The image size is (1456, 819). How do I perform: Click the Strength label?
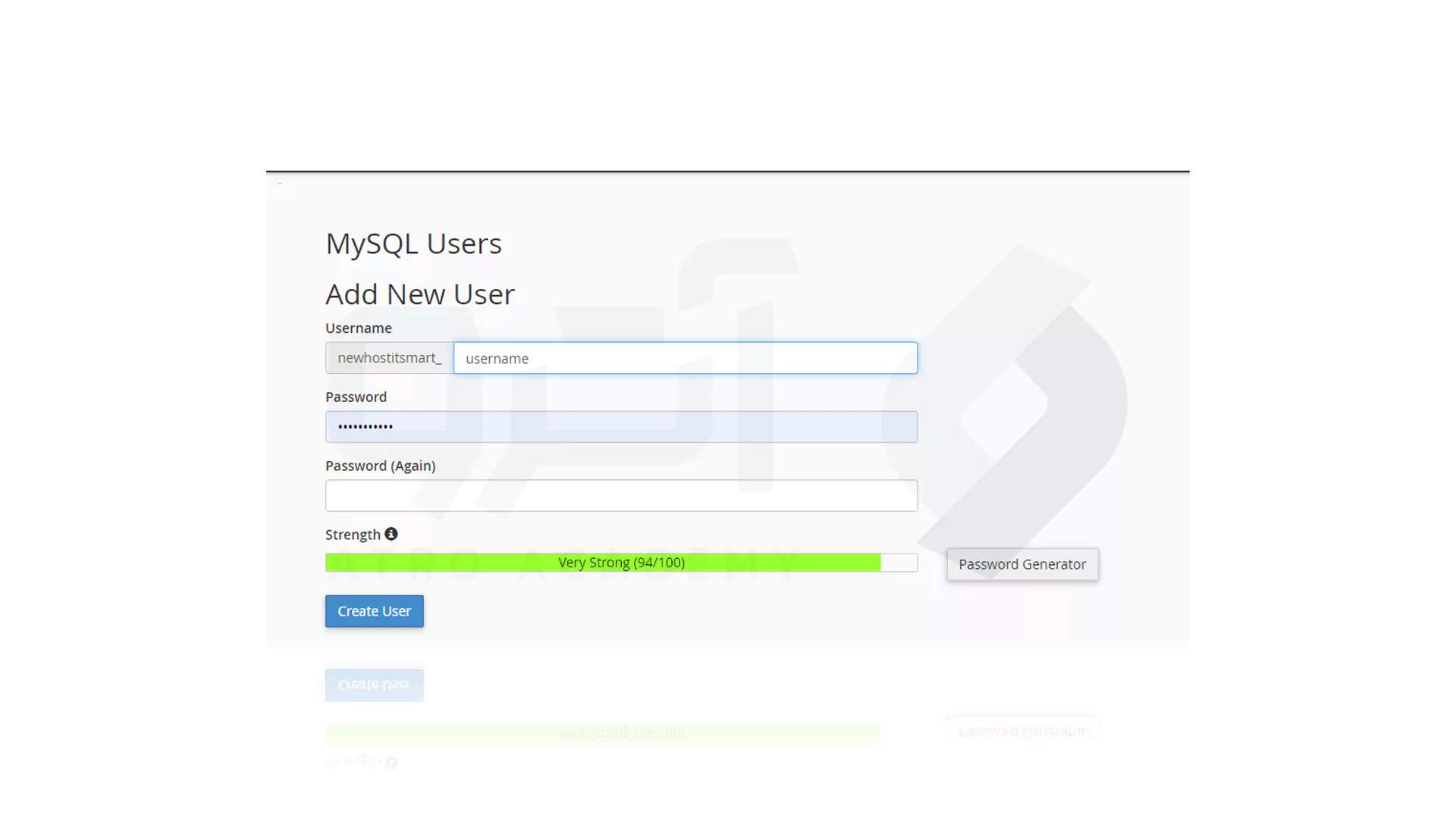[x=353, y=535]
